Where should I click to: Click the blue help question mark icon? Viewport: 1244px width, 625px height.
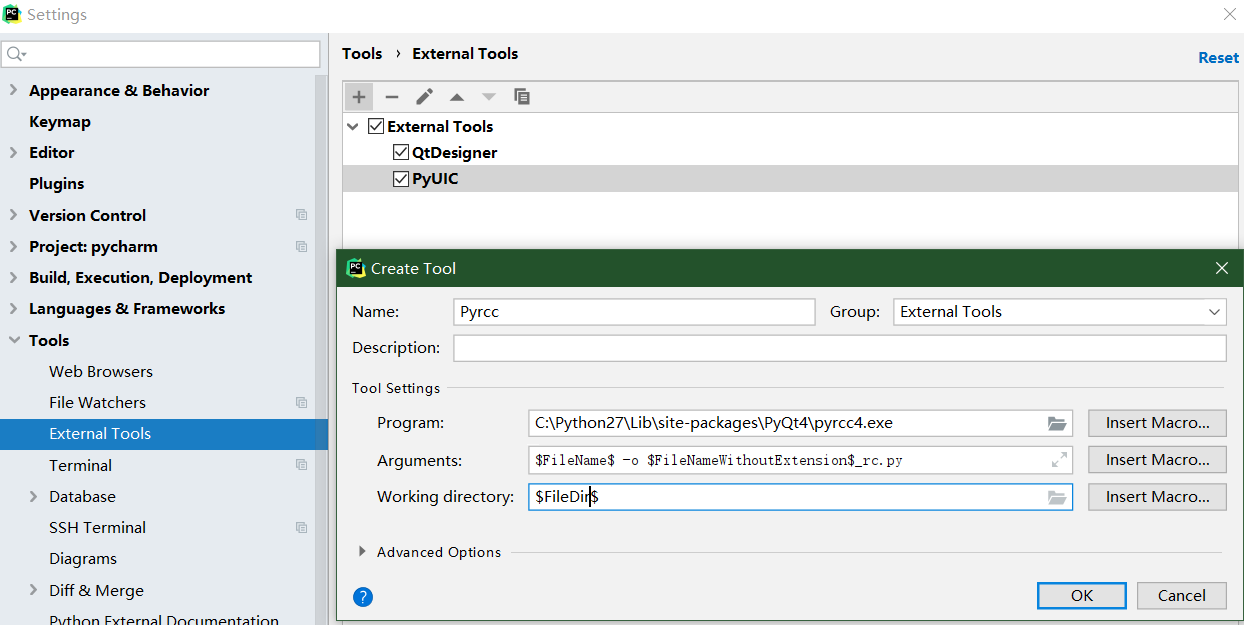click(363, 597)
